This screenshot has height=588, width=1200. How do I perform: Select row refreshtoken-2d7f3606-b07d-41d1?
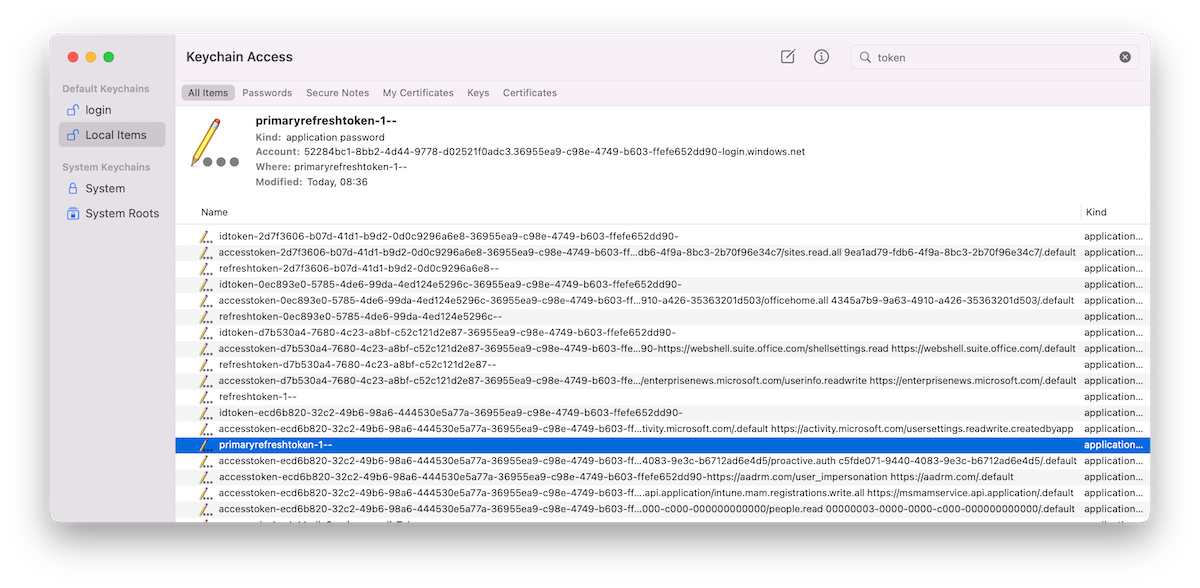tap(662, 268)
